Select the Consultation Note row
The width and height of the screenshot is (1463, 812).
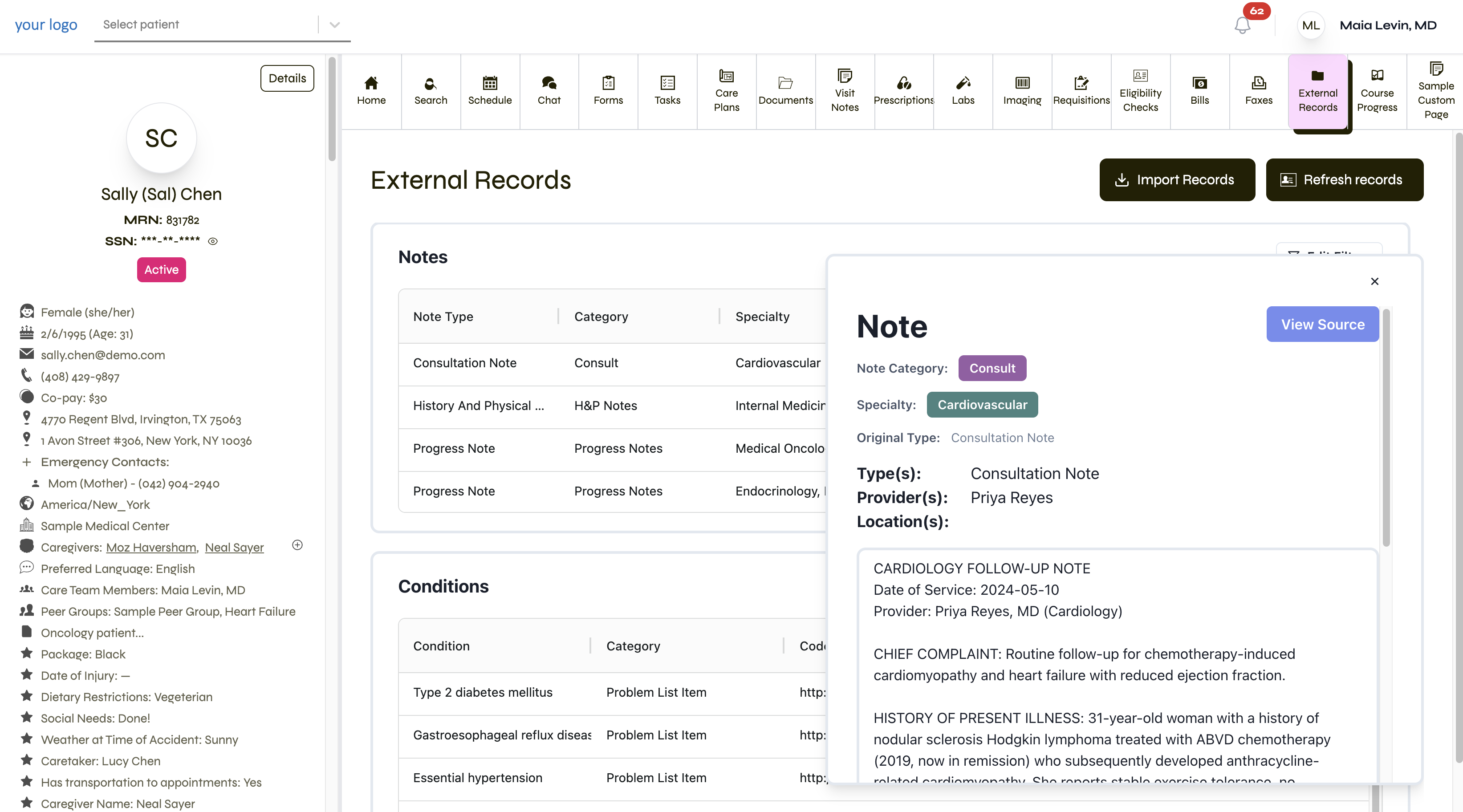612,363
